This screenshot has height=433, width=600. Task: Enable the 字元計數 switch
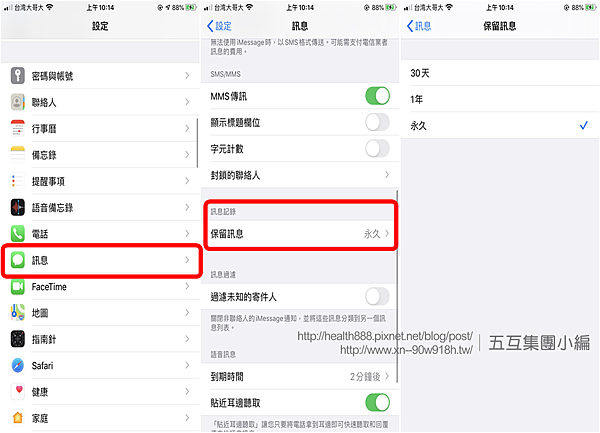377,148
